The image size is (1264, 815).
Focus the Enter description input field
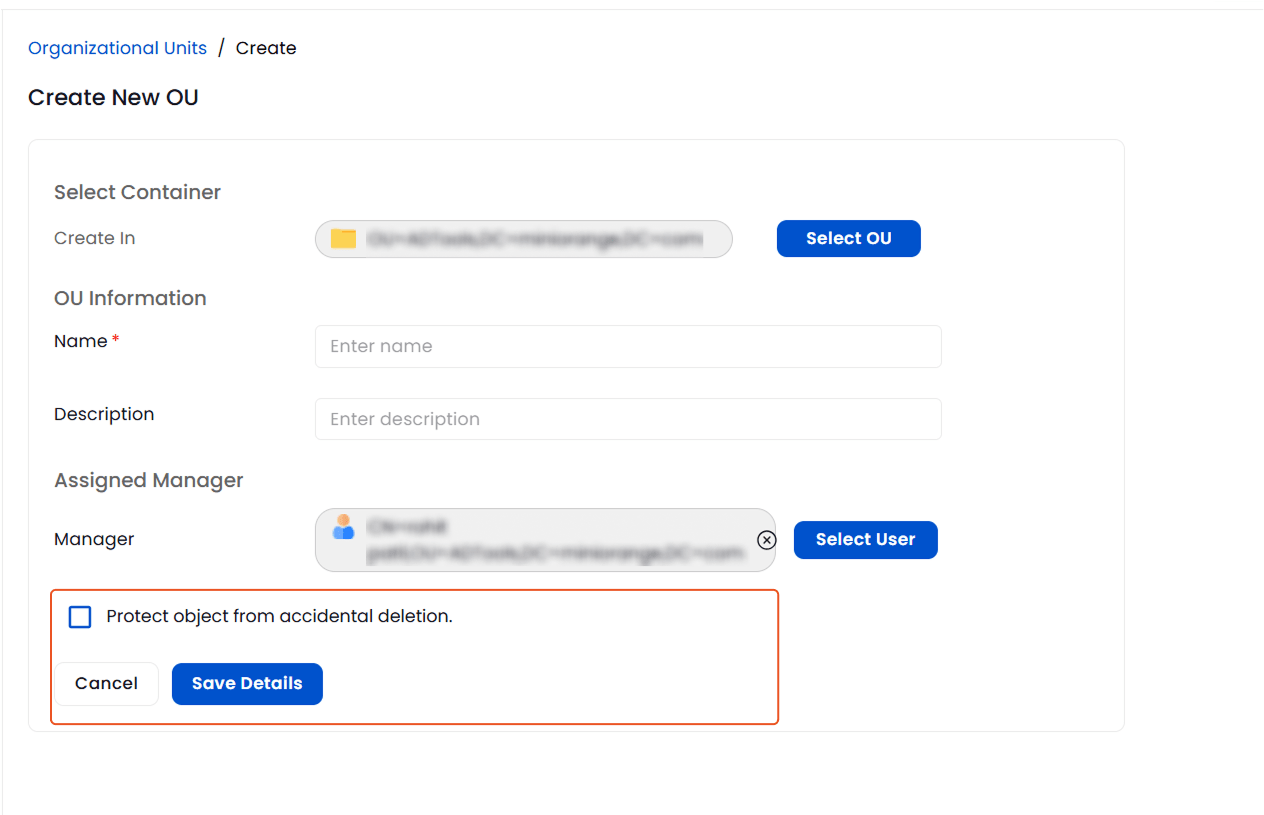[627, 418]
